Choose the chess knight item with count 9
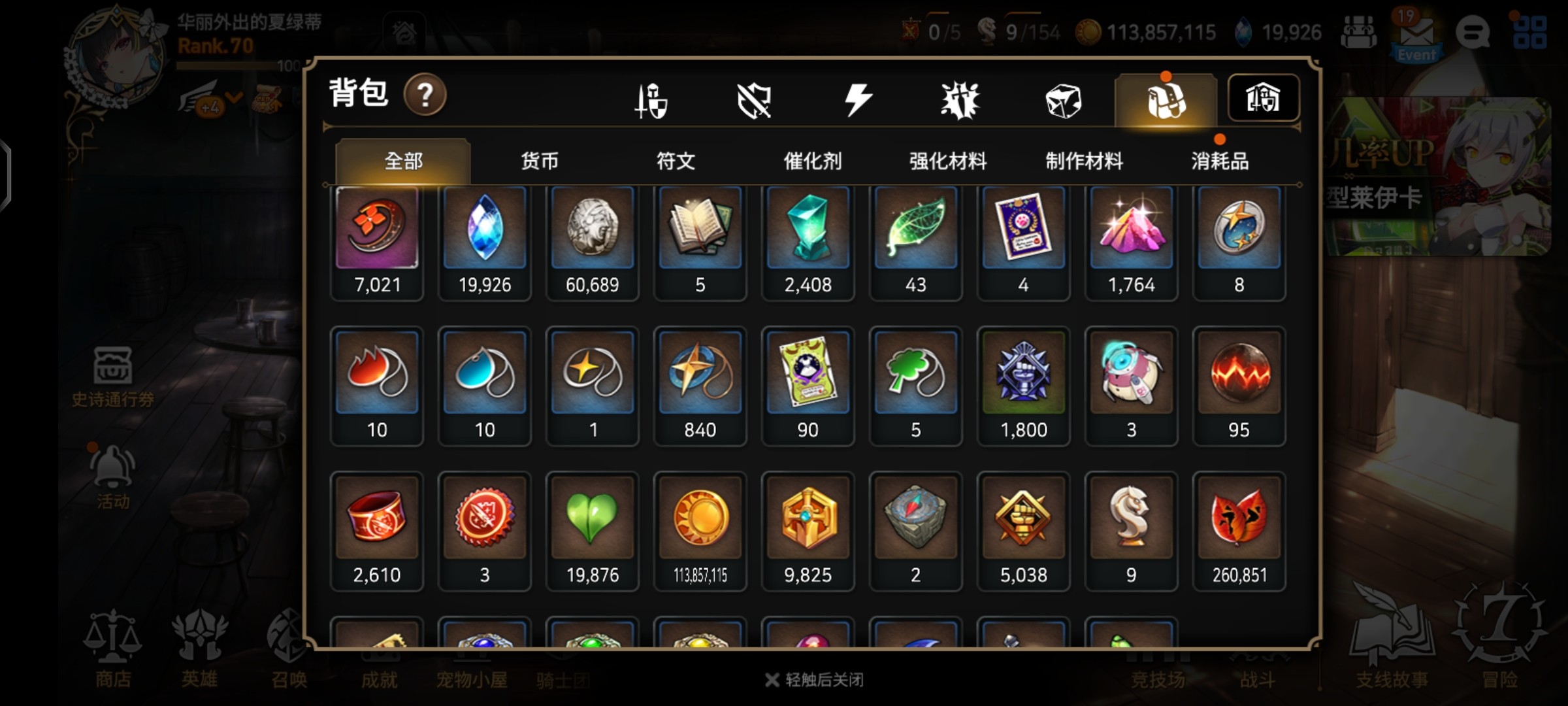The width and height of the screenshot is (1568, 706). [x=1132, y=531]
